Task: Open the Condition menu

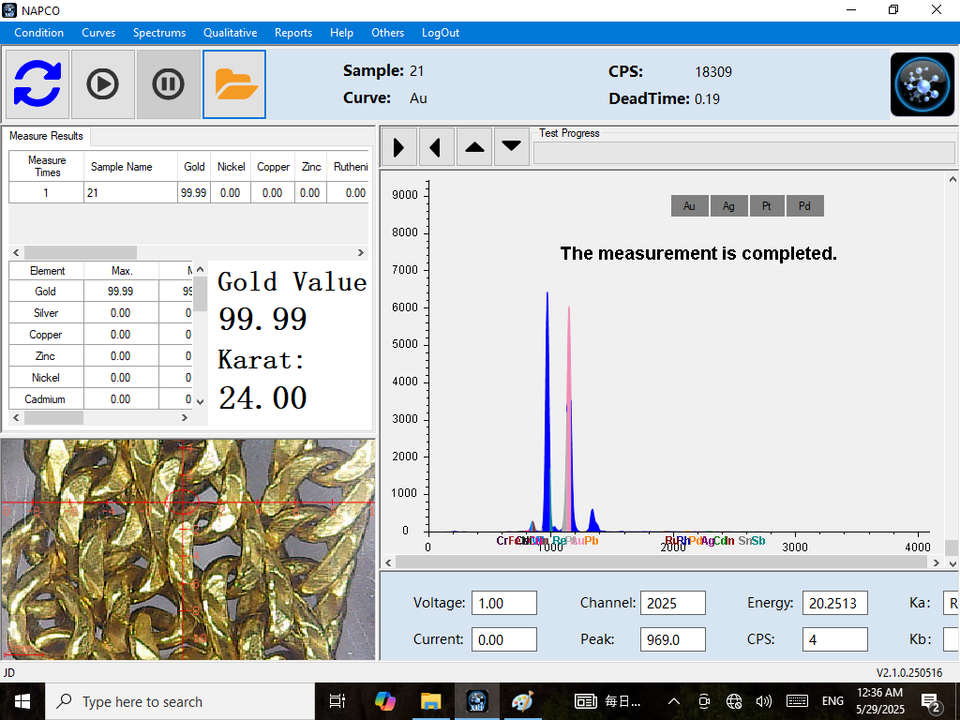Action: click(x=39, y=33)
